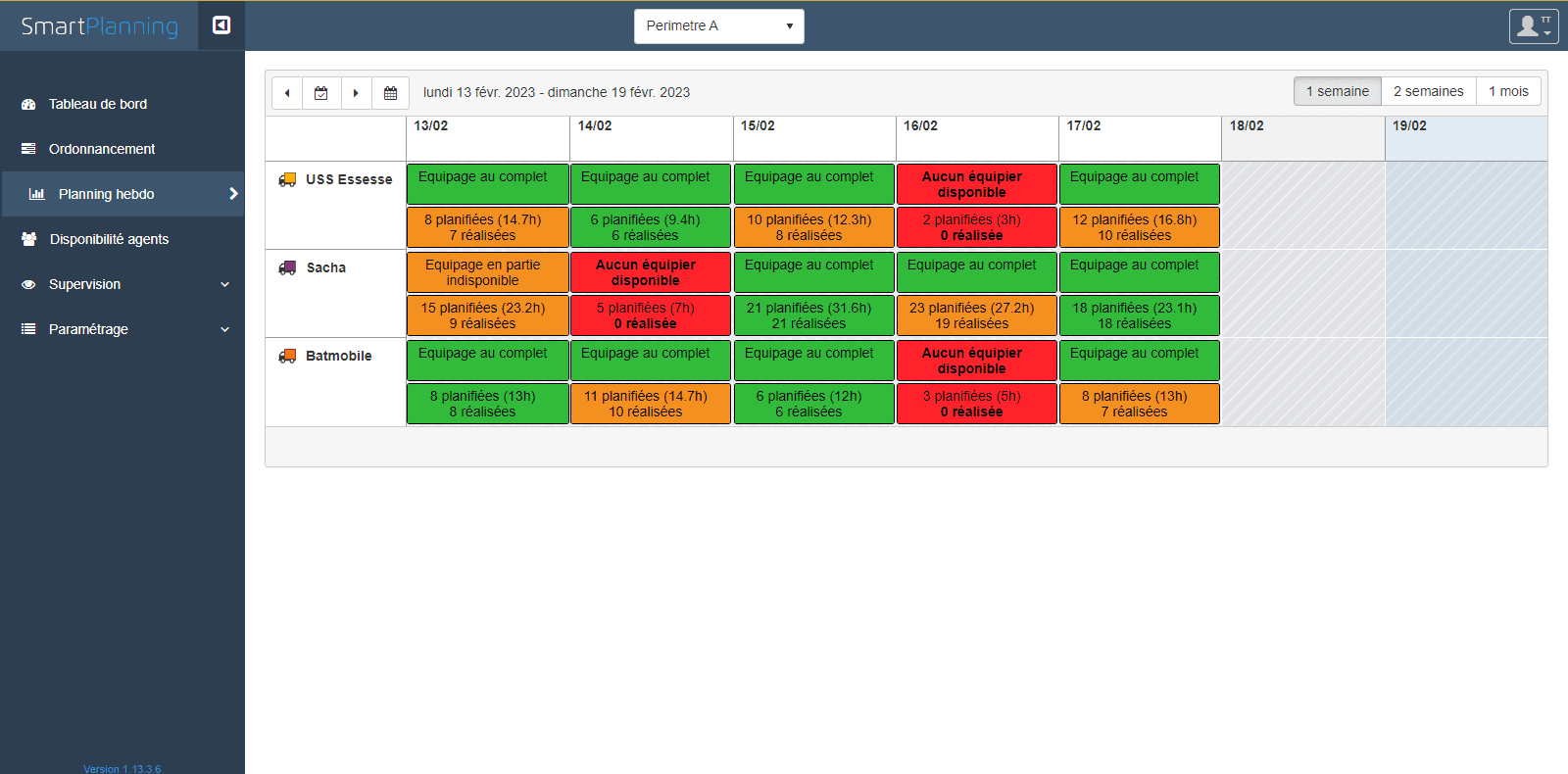
Task: Switch to the 1 mois view
Action: (1508, 91)
